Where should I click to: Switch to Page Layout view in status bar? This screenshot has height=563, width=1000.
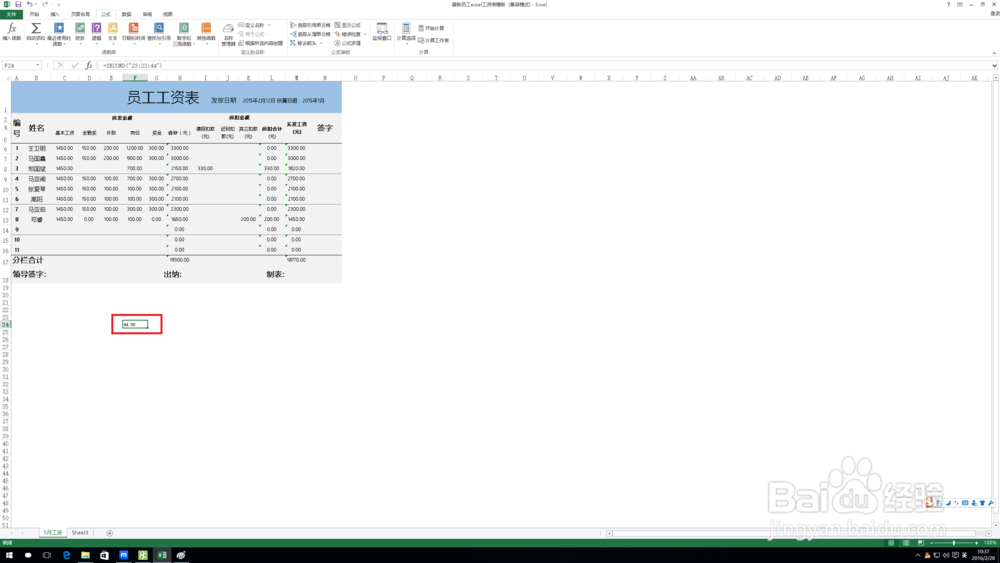906,543
